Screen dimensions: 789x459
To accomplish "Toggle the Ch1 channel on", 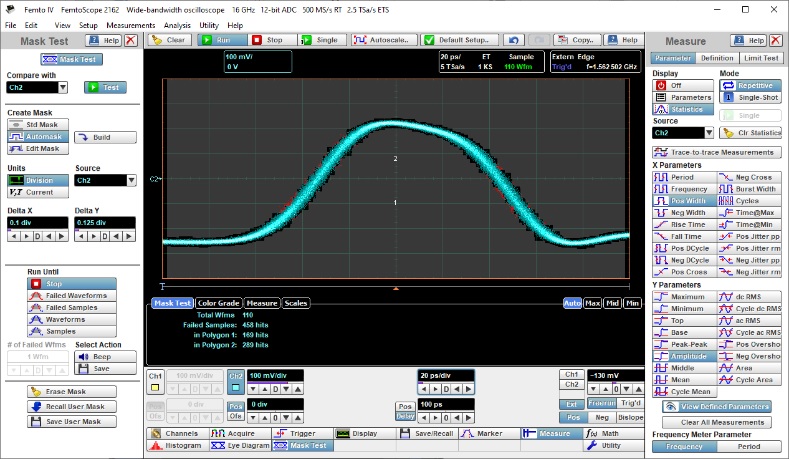I will (x=155, y=380).
